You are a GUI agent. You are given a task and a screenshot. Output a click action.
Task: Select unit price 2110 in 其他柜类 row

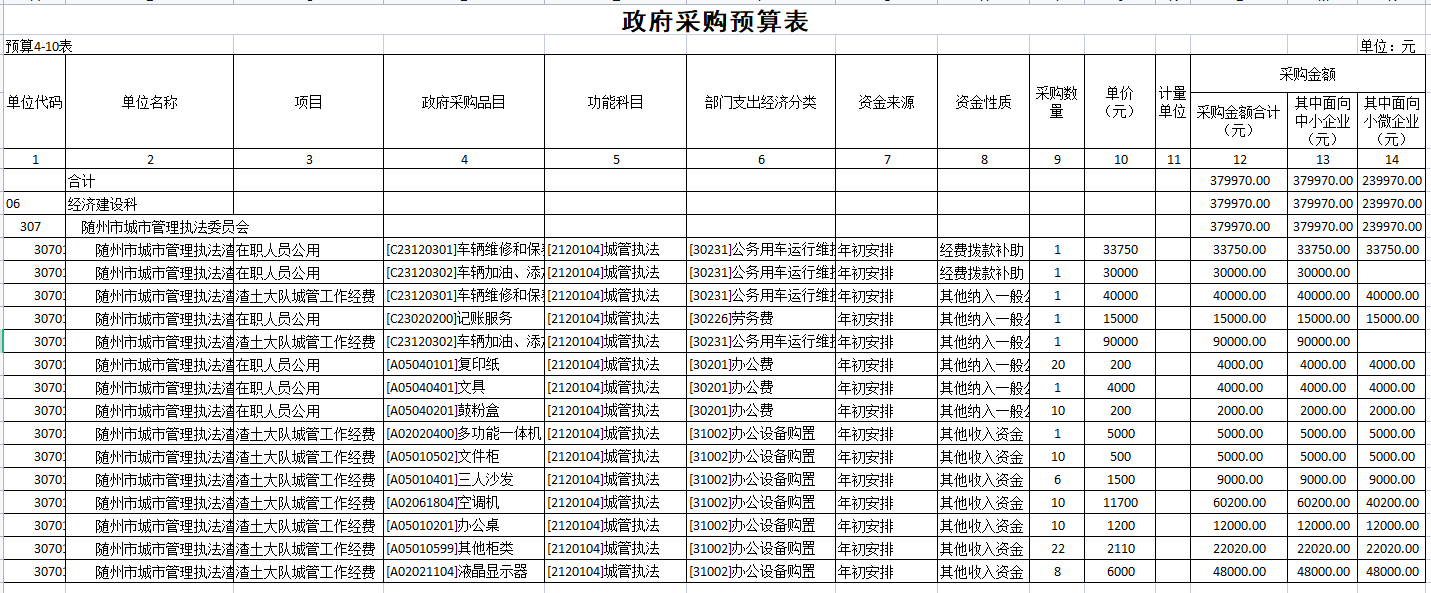(x=1120, y=549)
